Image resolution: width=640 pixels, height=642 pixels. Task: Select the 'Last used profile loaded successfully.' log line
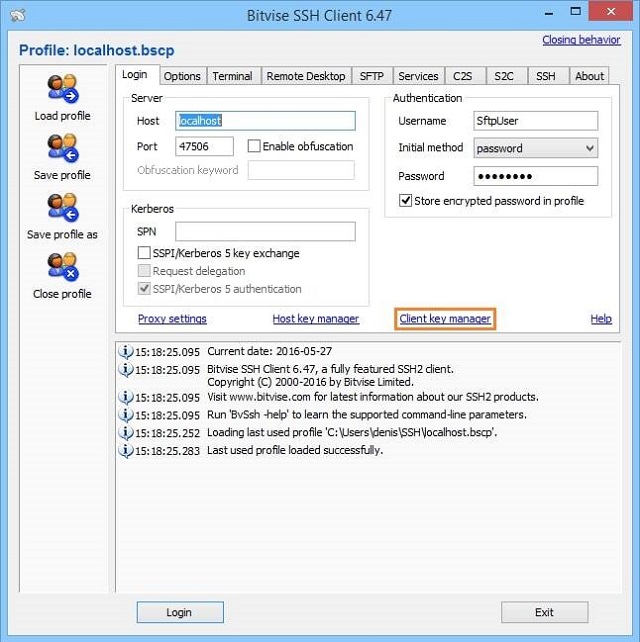pyautogui.click(x=295, y=450)
